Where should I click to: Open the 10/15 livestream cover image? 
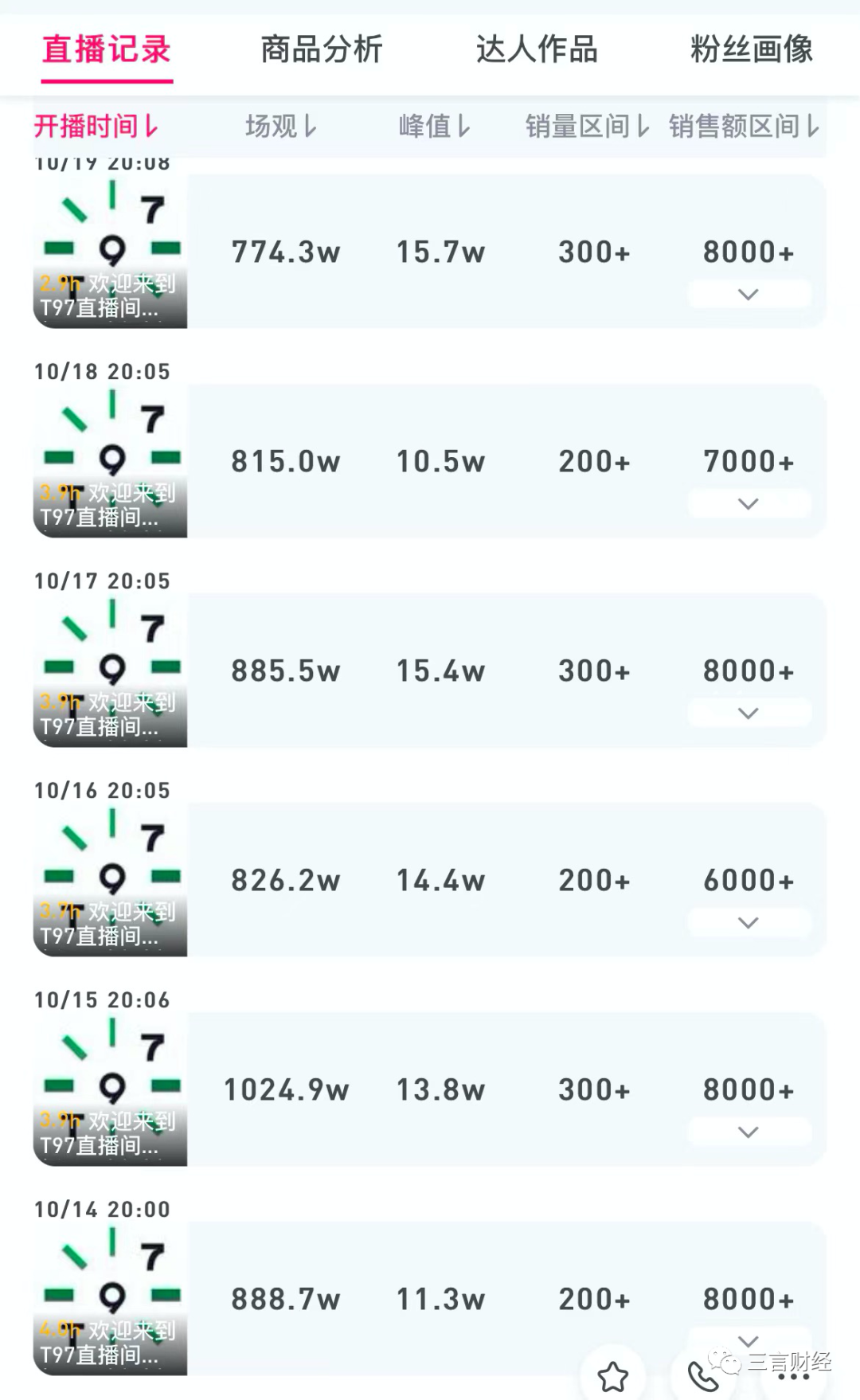(x=111, y=1089)
